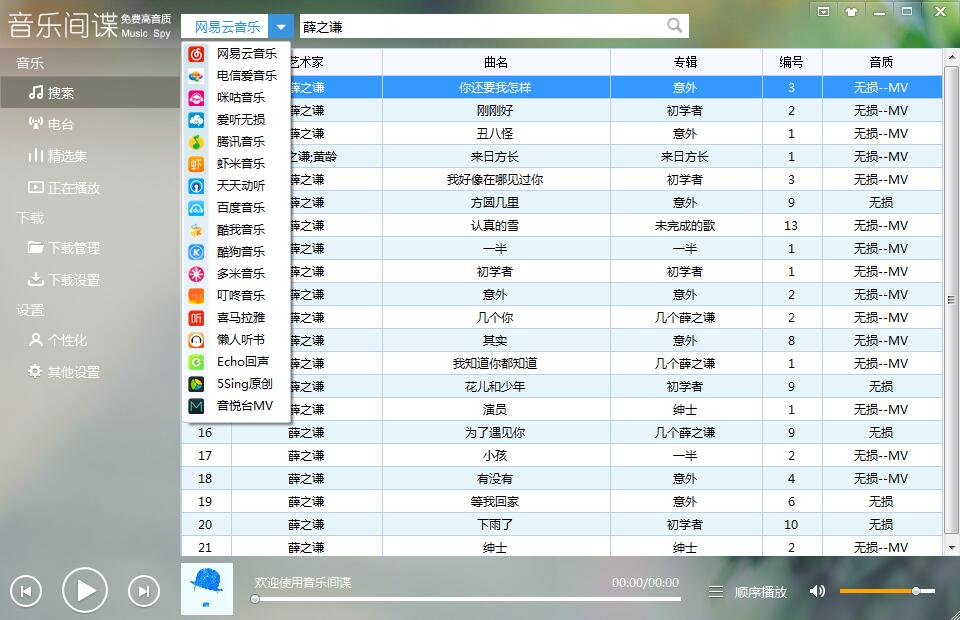Viewport: 960px width, 620px height.
Task: Select the song 等我回家
Action: (x=495, y=502)
